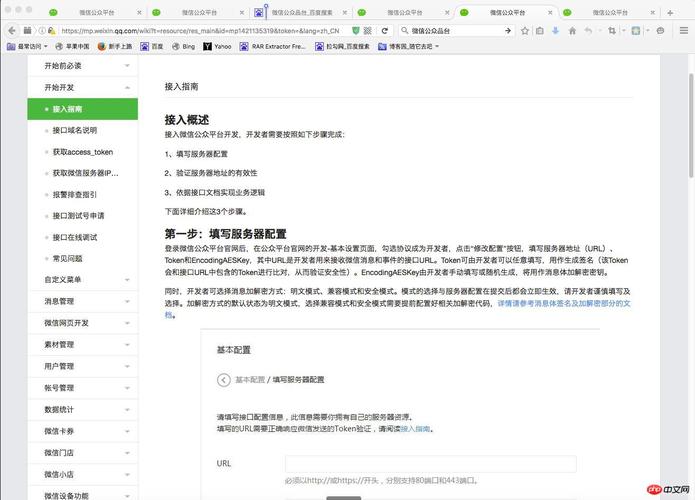Expand the 素材管理 sidebar section
Viewport: 695px width, 500px height.
[x=83, y=344]
